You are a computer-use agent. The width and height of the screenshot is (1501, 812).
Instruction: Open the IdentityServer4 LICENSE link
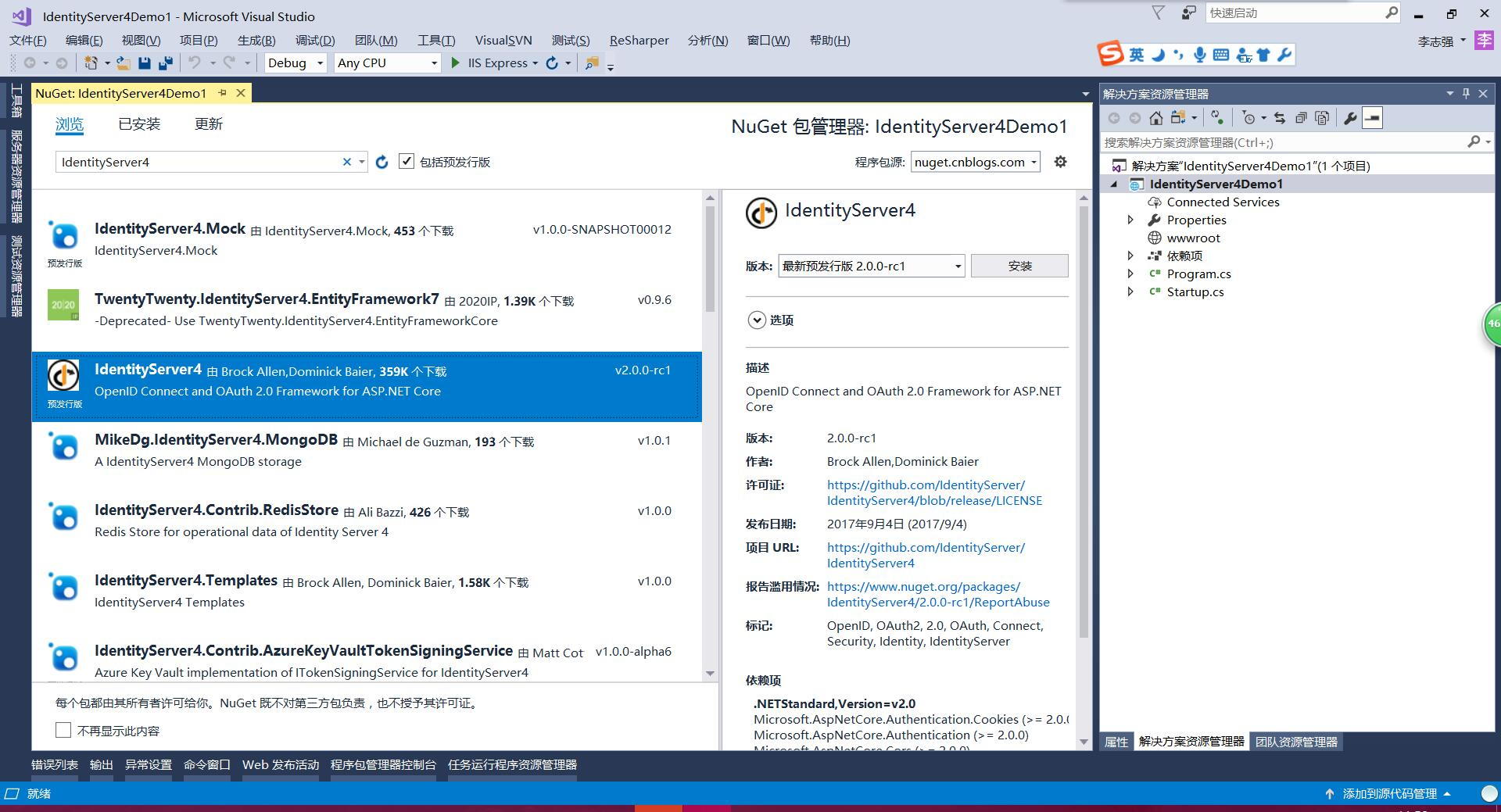[x=934, y=492]
